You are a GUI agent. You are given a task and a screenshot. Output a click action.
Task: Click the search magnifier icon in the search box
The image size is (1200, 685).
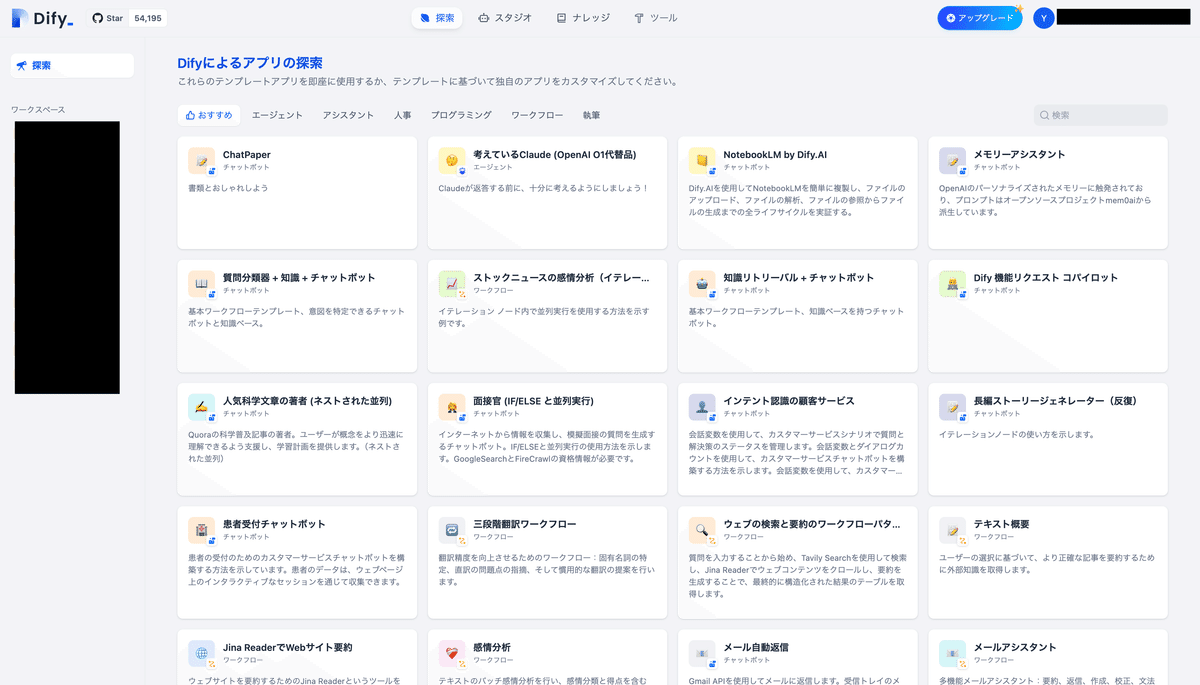click(x=1042, y=115)
